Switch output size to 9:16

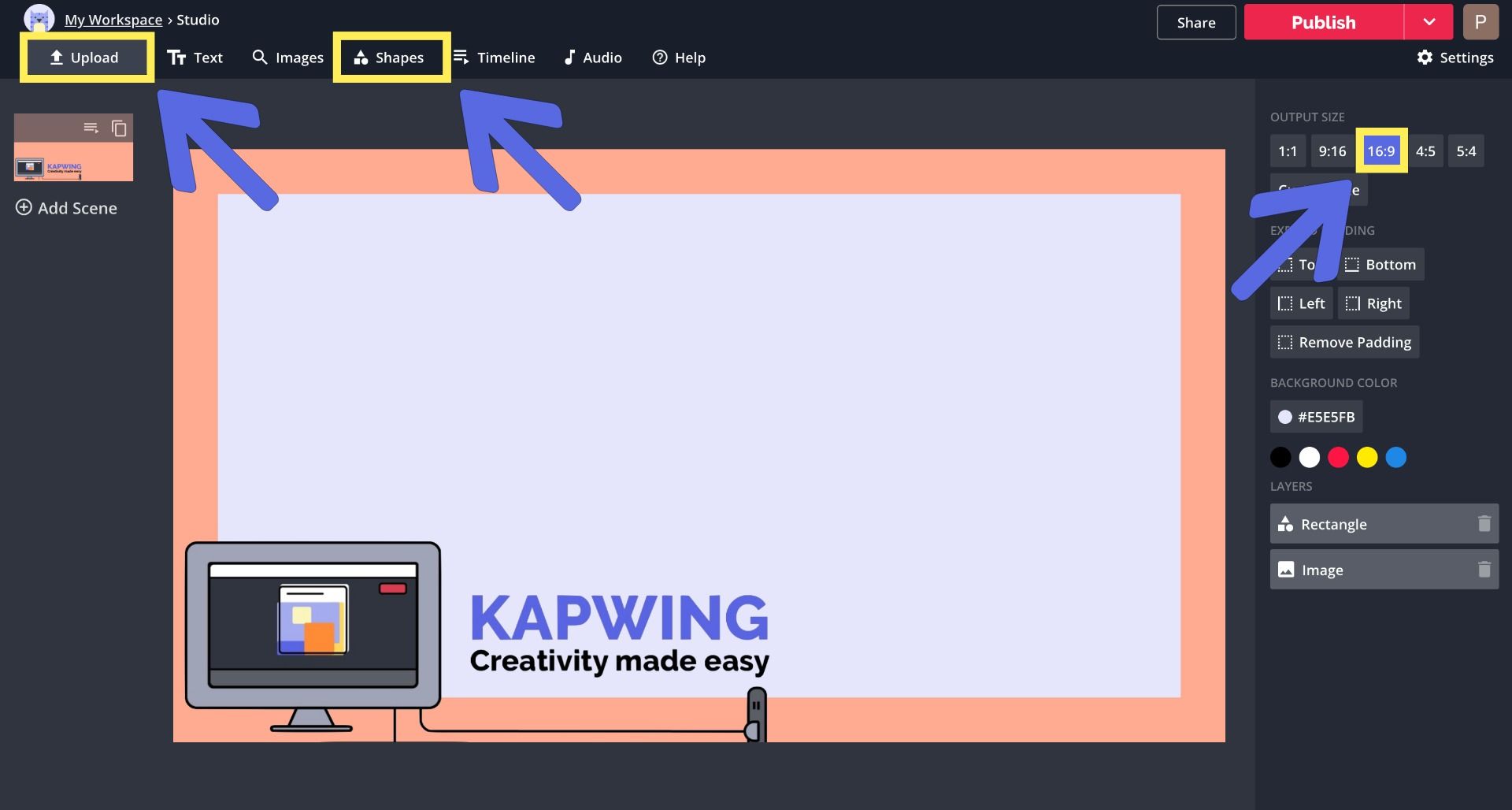pyautogui.click(x=1332, y=151)
